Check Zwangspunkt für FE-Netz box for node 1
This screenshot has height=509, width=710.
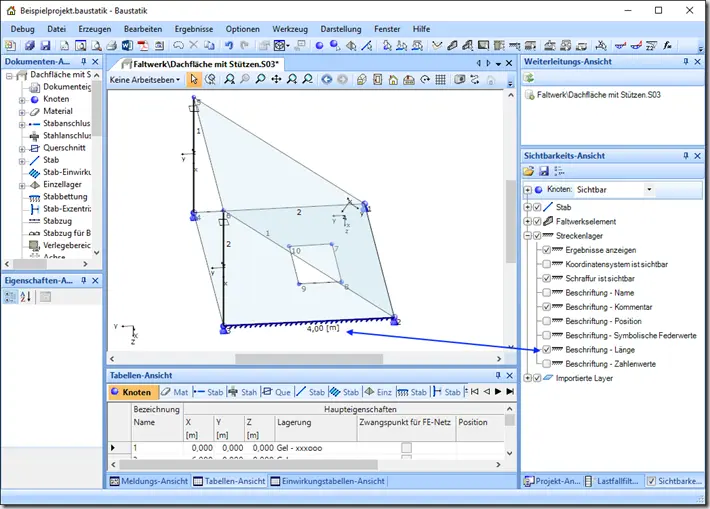coord(407,448)
